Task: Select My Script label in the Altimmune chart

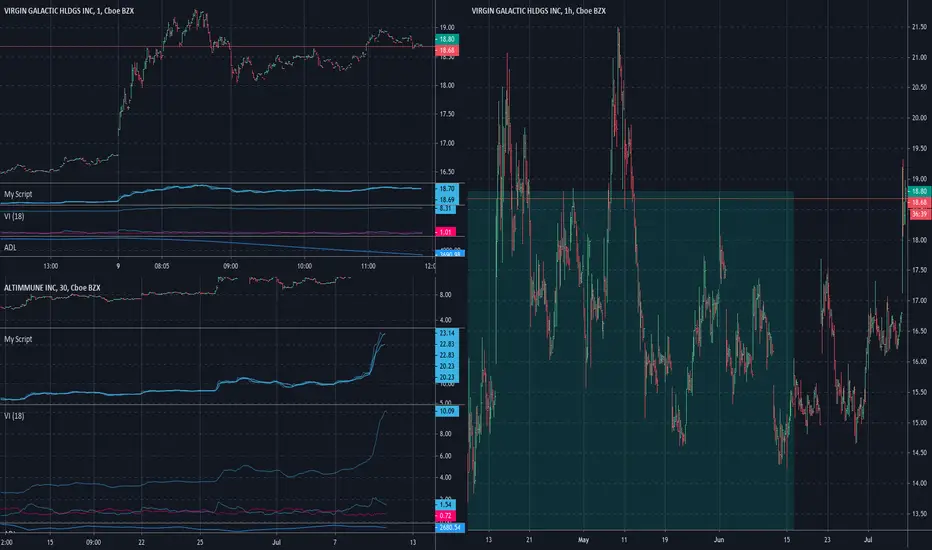Action: [18, 340]
